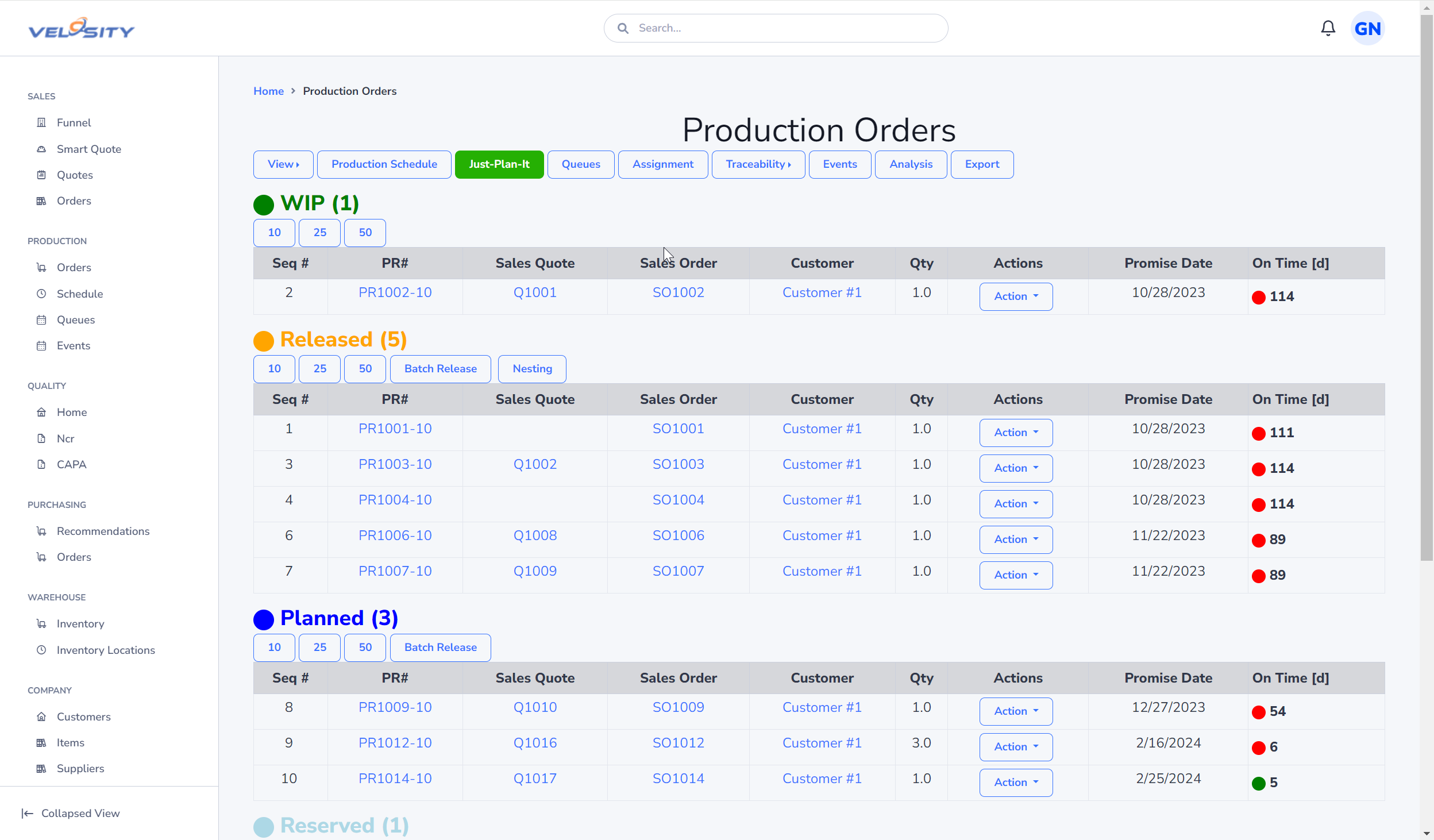The height and width of the screenshot is (840, 1434).
Task: Click the page vertical scrollbar
Action: click(x=1427, y=287)
